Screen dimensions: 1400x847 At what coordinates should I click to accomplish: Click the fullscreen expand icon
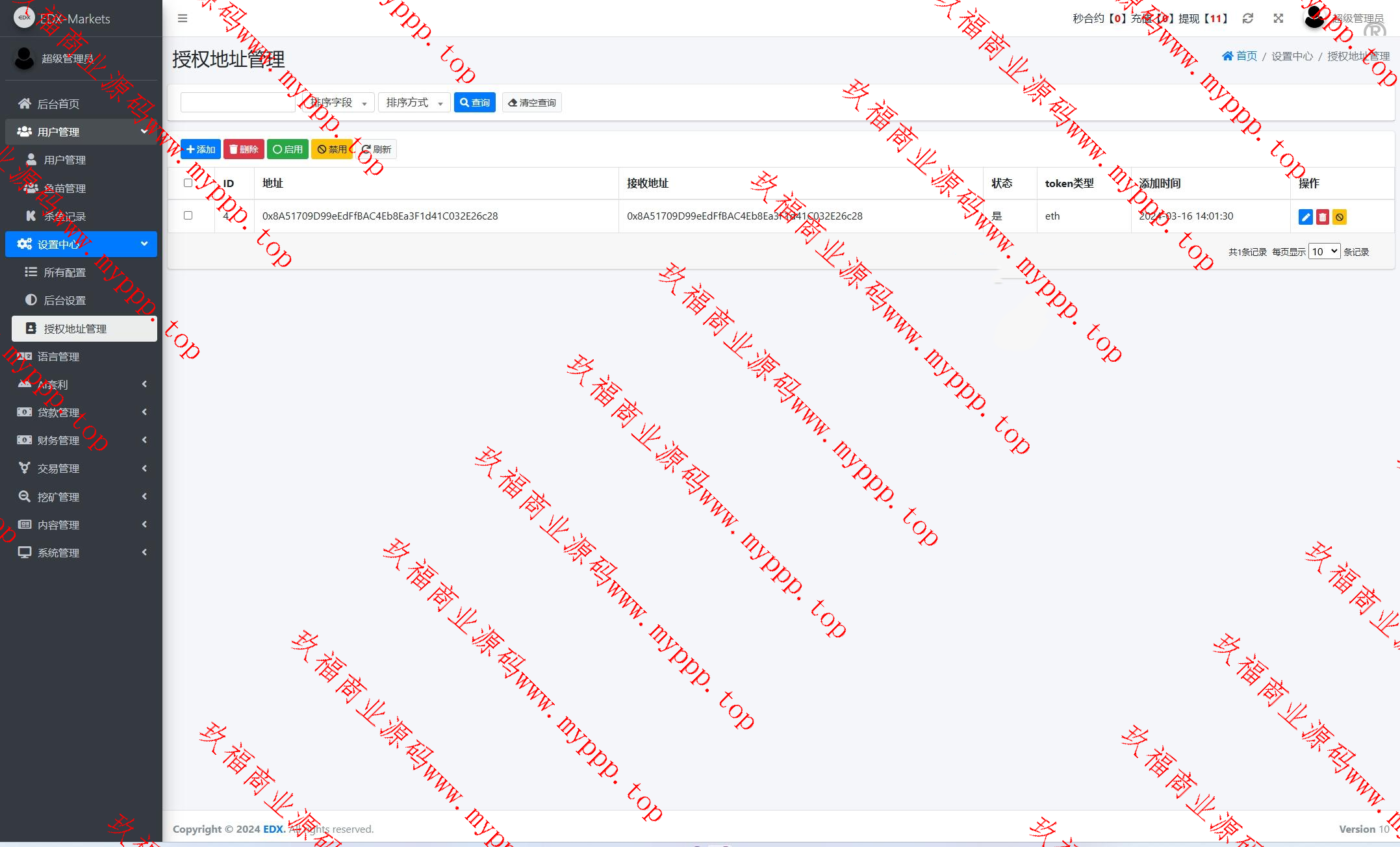(1278, 18)
